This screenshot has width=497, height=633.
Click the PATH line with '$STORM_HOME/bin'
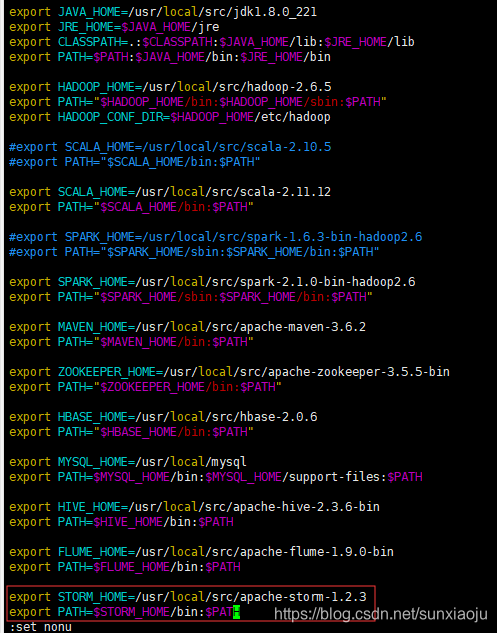point(124,612)
